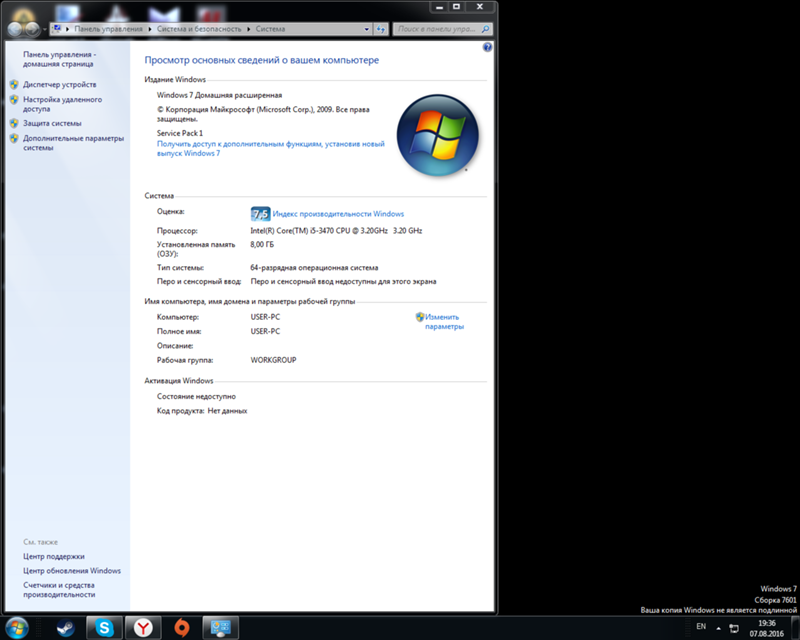This screenshot has width=800, height=640.
Task: Launch Origin from the taskbar
Action: click(x=182, y=628)
